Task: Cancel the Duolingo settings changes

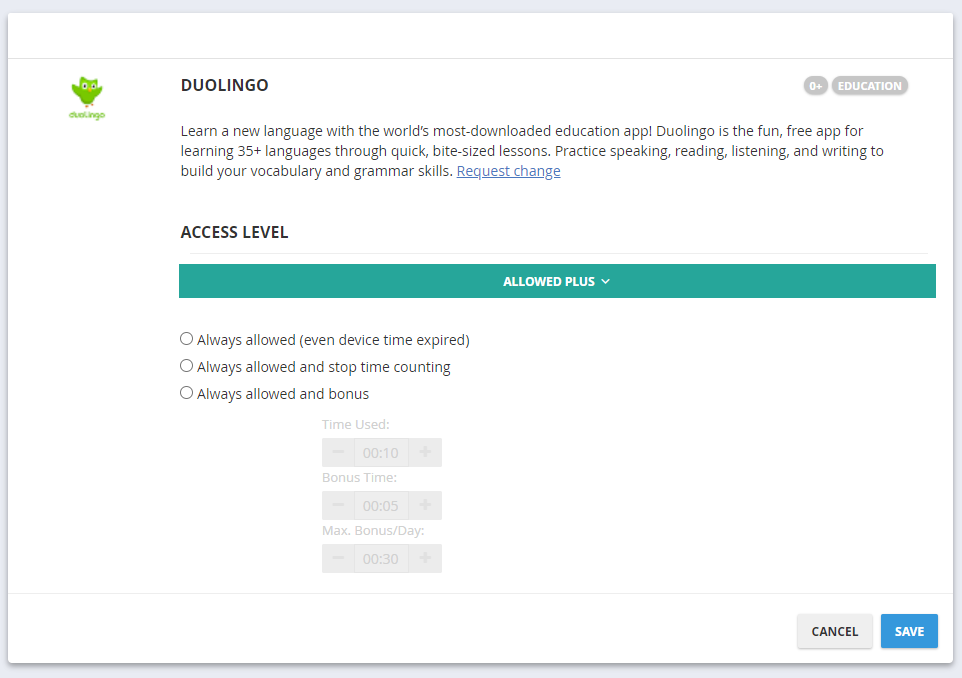Action: pyautogui.click(x=834, y=631)
